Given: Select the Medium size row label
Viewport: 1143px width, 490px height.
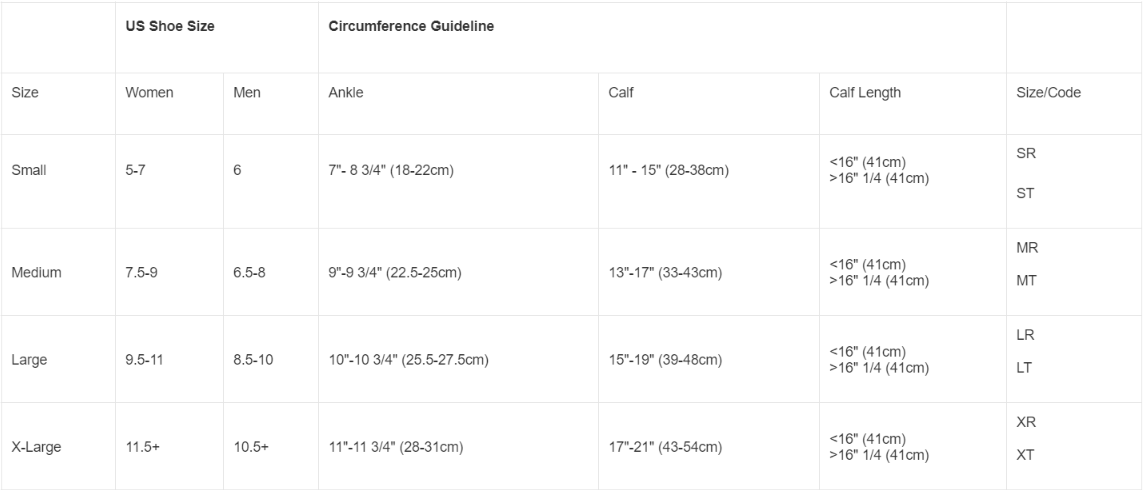Looking at the screenshot, I should pyautogui.click(x=36, y=272).
